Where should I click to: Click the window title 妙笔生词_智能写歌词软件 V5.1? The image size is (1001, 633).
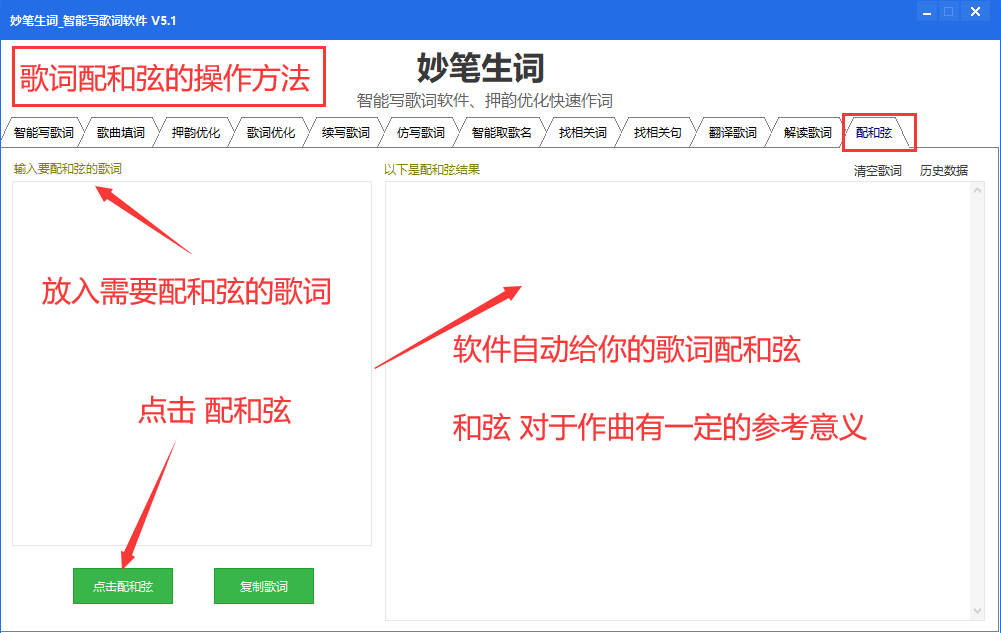click(x=93, y=20)
